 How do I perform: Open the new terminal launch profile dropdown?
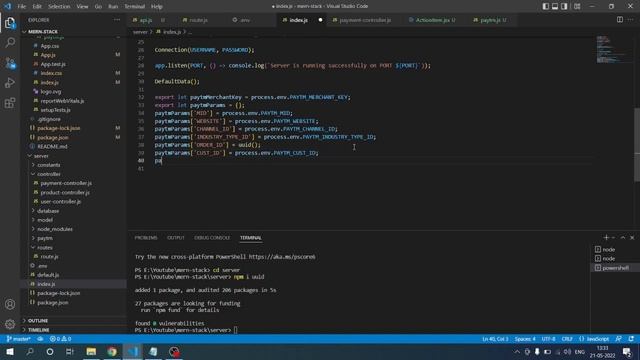613,238
